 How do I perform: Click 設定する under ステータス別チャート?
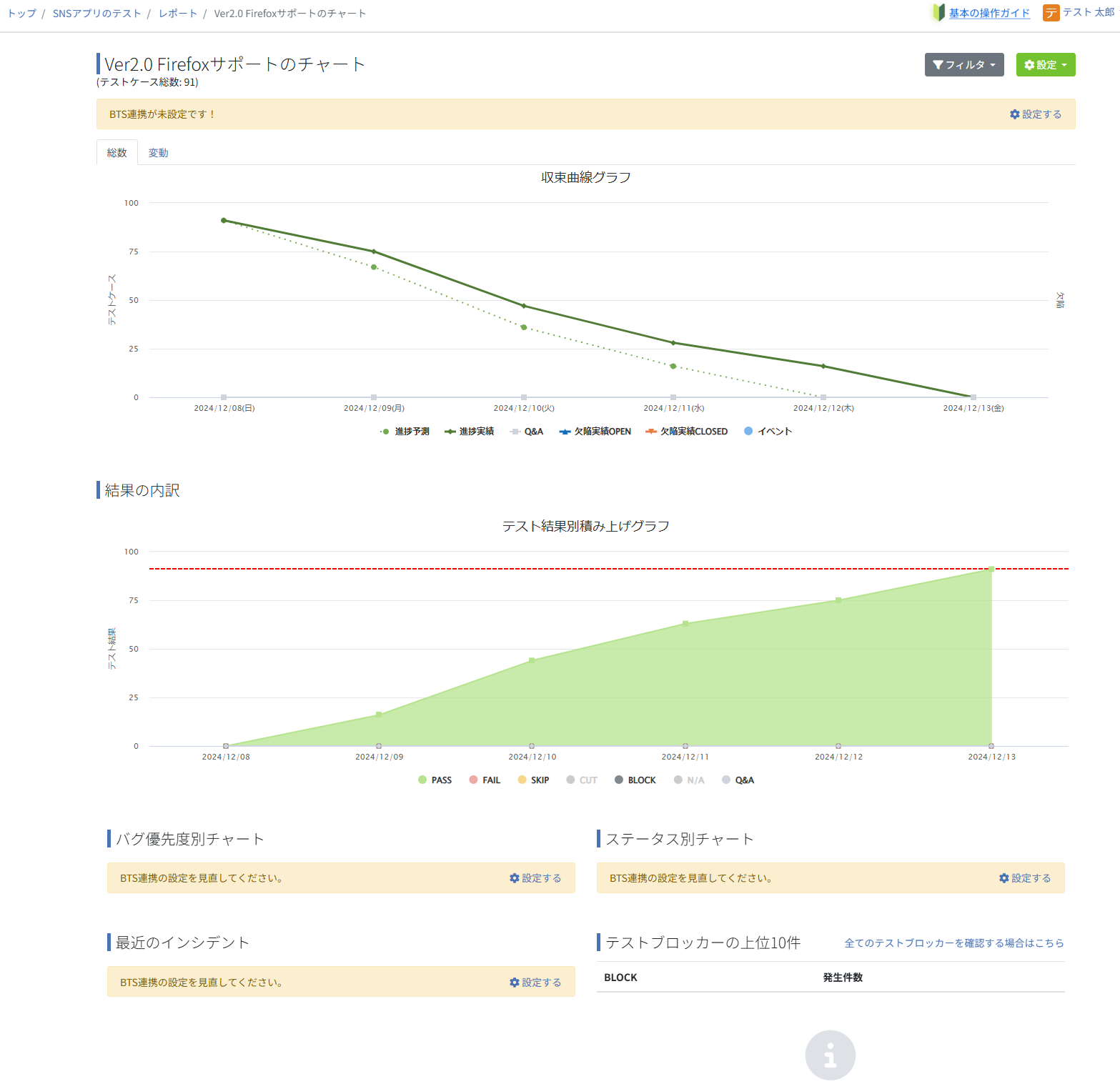tap(1025, 878)
